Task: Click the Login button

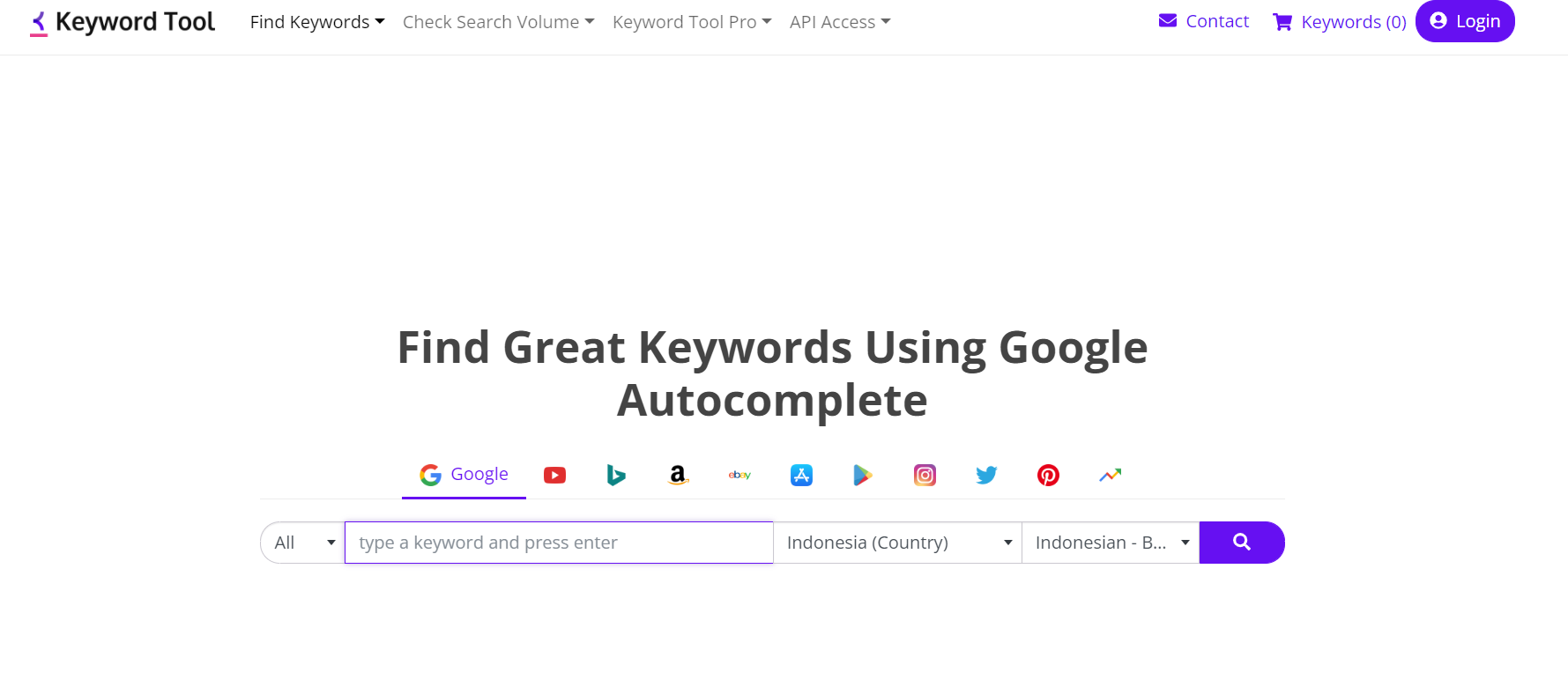Action: click(x=1465, y=21)
